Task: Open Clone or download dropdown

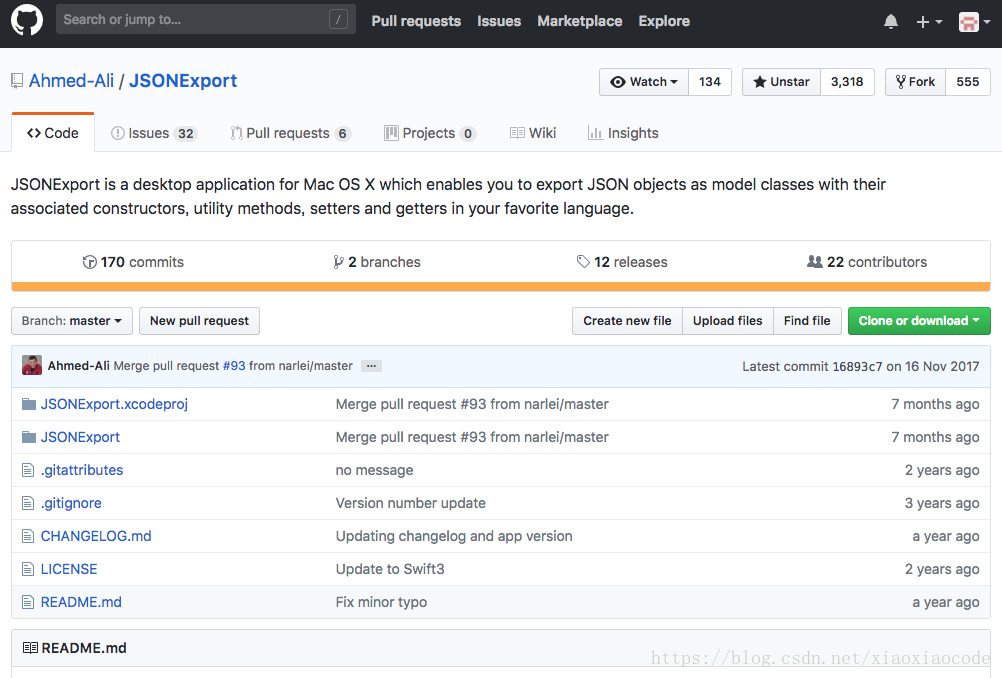Action: pyautogui.click(x=919, y=321)
